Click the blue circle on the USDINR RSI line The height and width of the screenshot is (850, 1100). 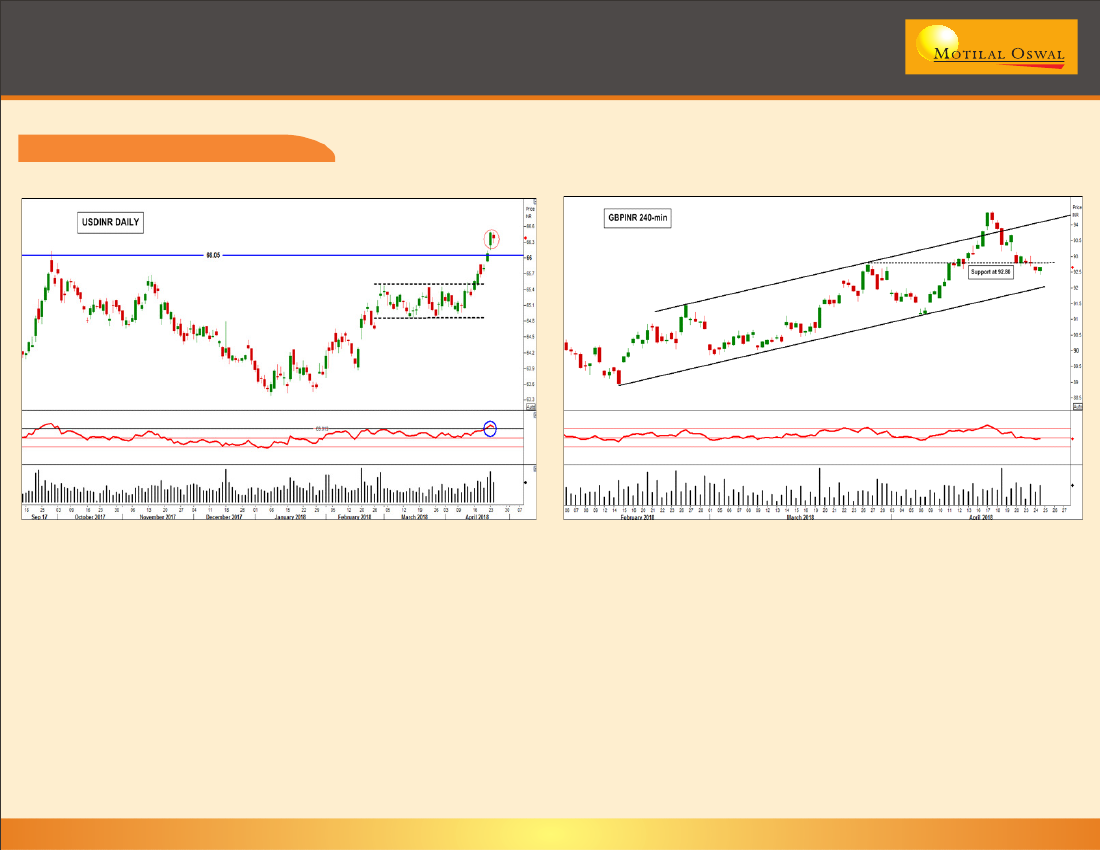tap(490, 429)
